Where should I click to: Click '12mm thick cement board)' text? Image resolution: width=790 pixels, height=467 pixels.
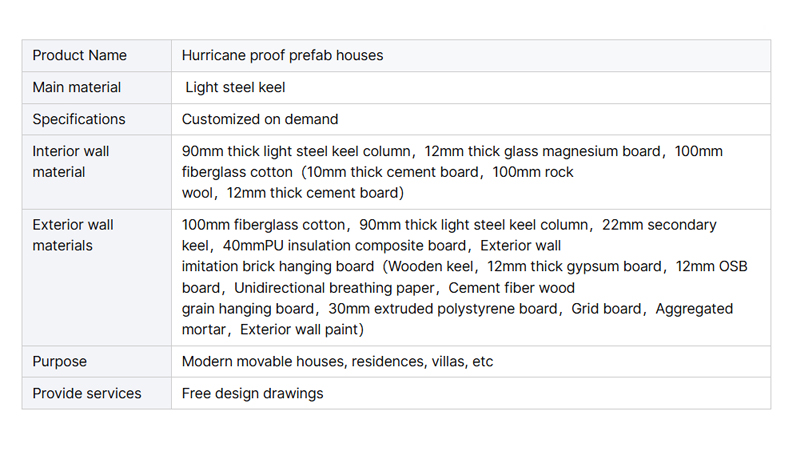click(315, 193)
